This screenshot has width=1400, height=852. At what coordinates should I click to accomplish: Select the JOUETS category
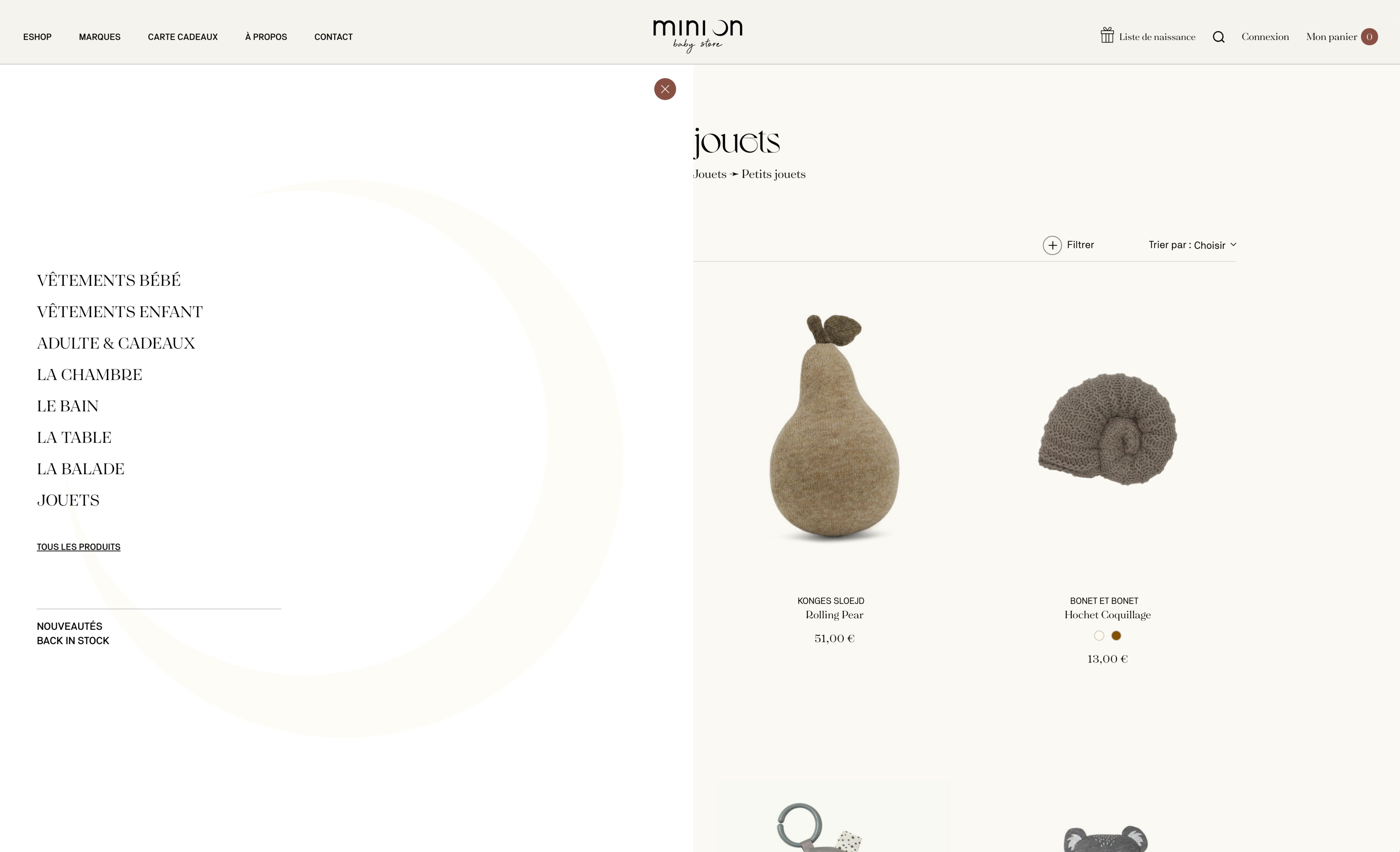tap(68, 500)
